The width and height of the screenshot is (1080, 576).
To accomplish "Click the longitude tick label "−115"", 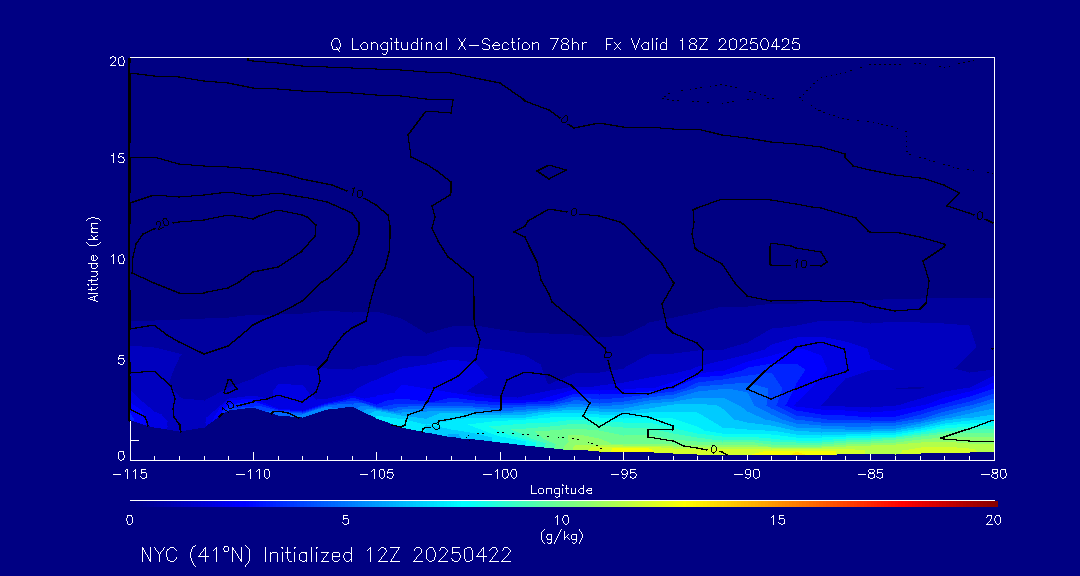I will (x=130, y=475).
